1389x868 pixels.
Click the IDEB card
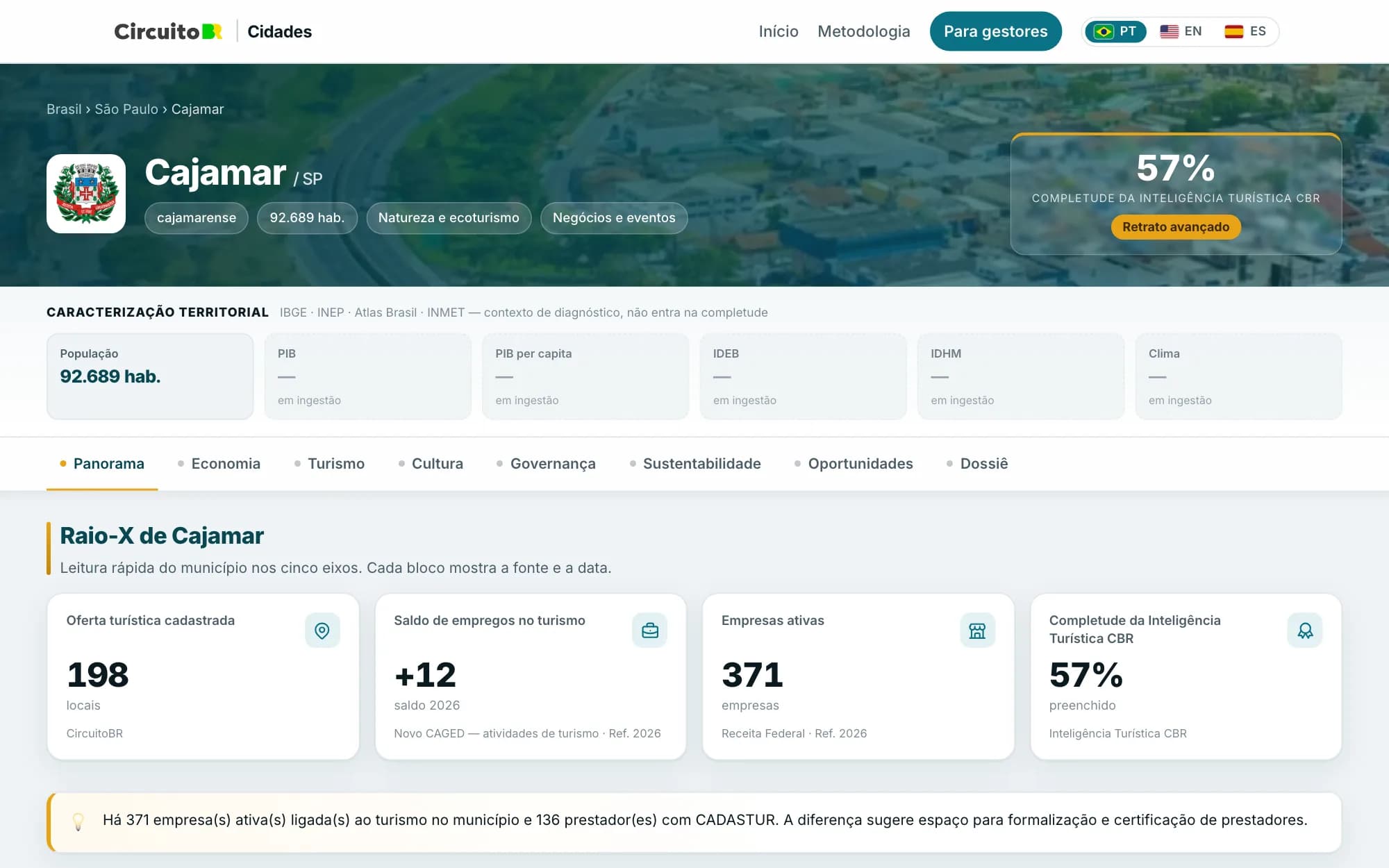coord(804,376)
